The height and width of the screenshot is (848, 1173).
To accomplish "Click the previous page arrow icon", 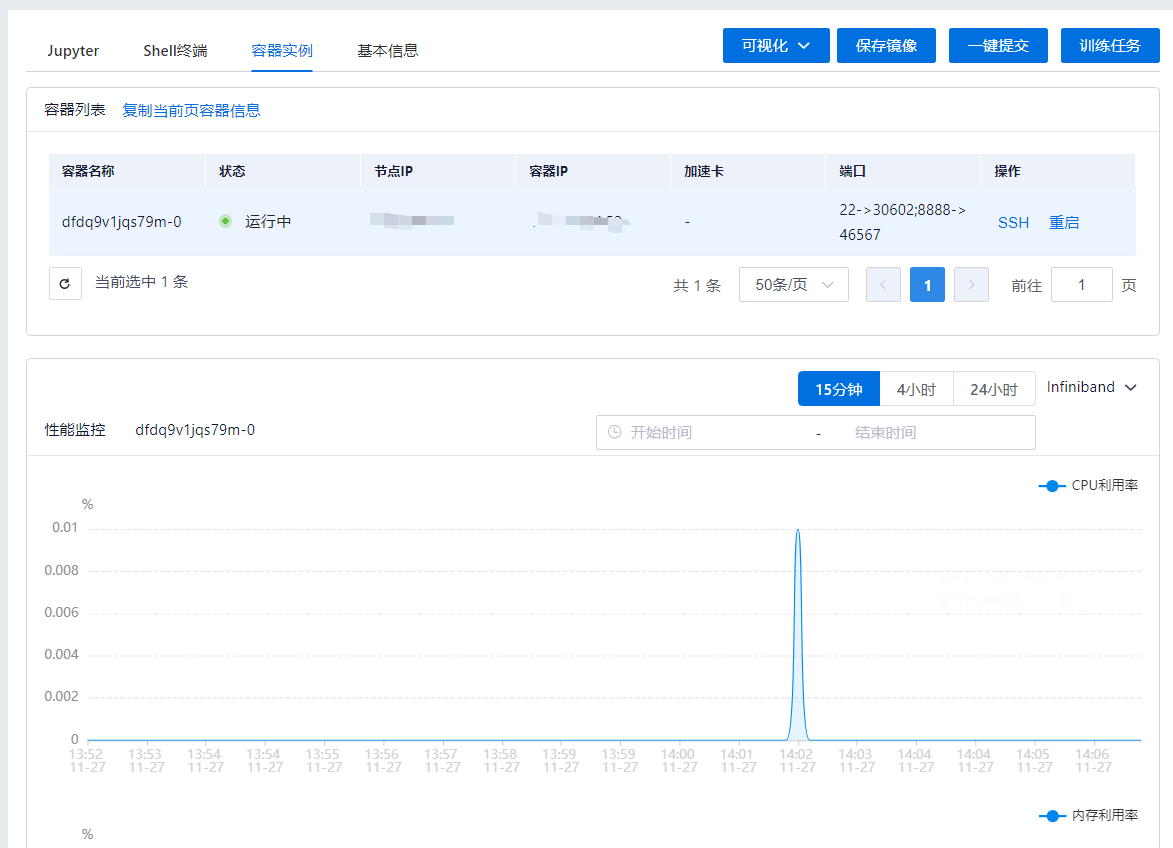I will pyautogui.click(x=883, y=285).
